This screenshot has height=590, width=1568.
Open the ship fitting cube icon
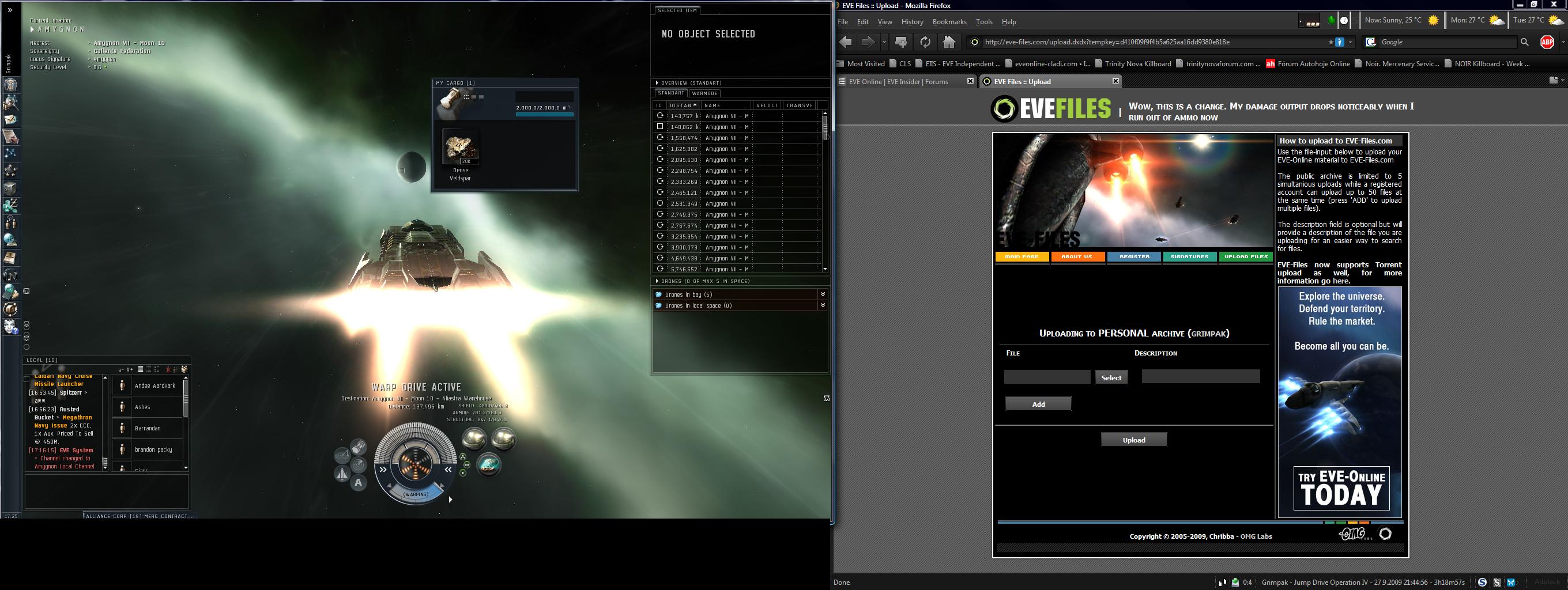click(x=11, y=188)
